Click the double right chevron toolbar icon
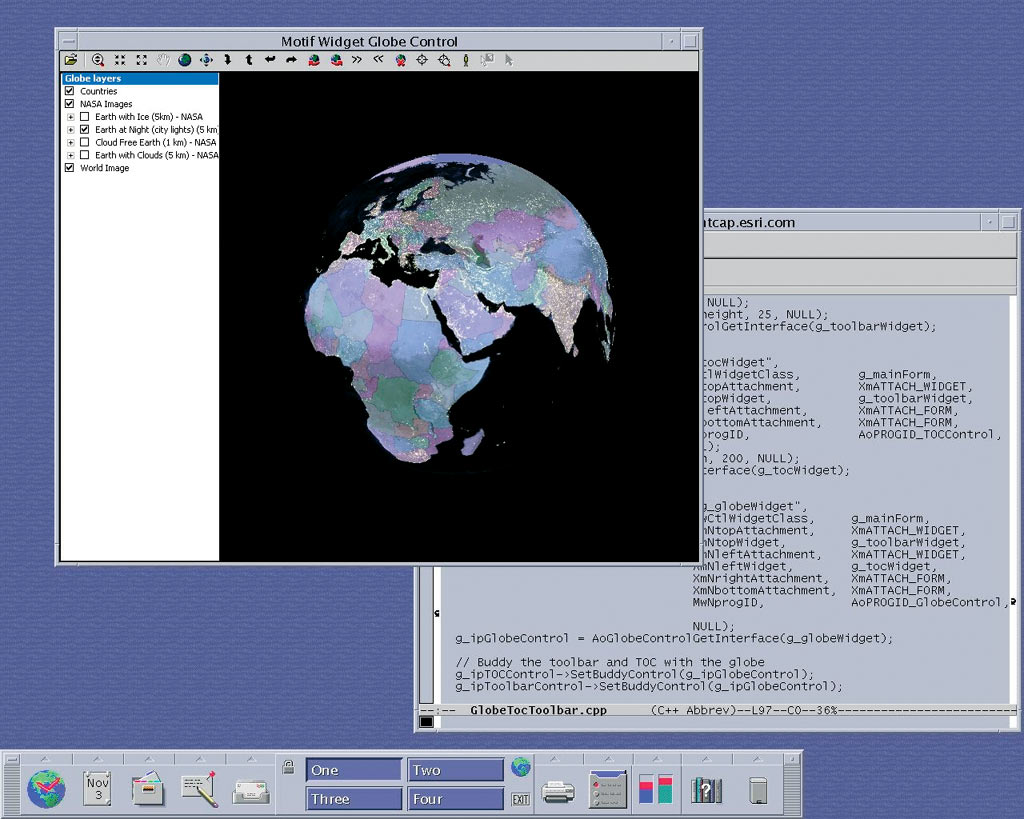 tap(357, 60)
